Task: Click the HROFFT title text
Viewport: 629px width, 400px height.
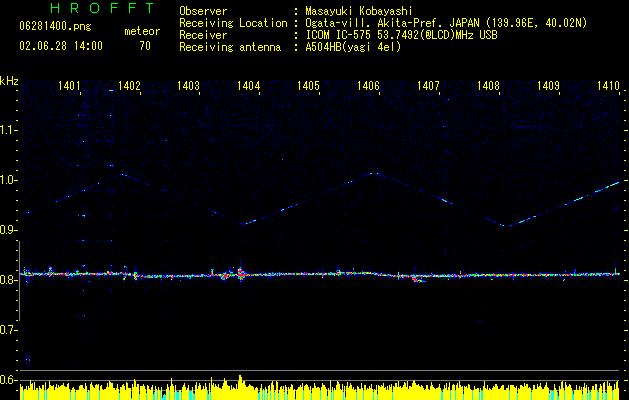Action: click(103, 8)
